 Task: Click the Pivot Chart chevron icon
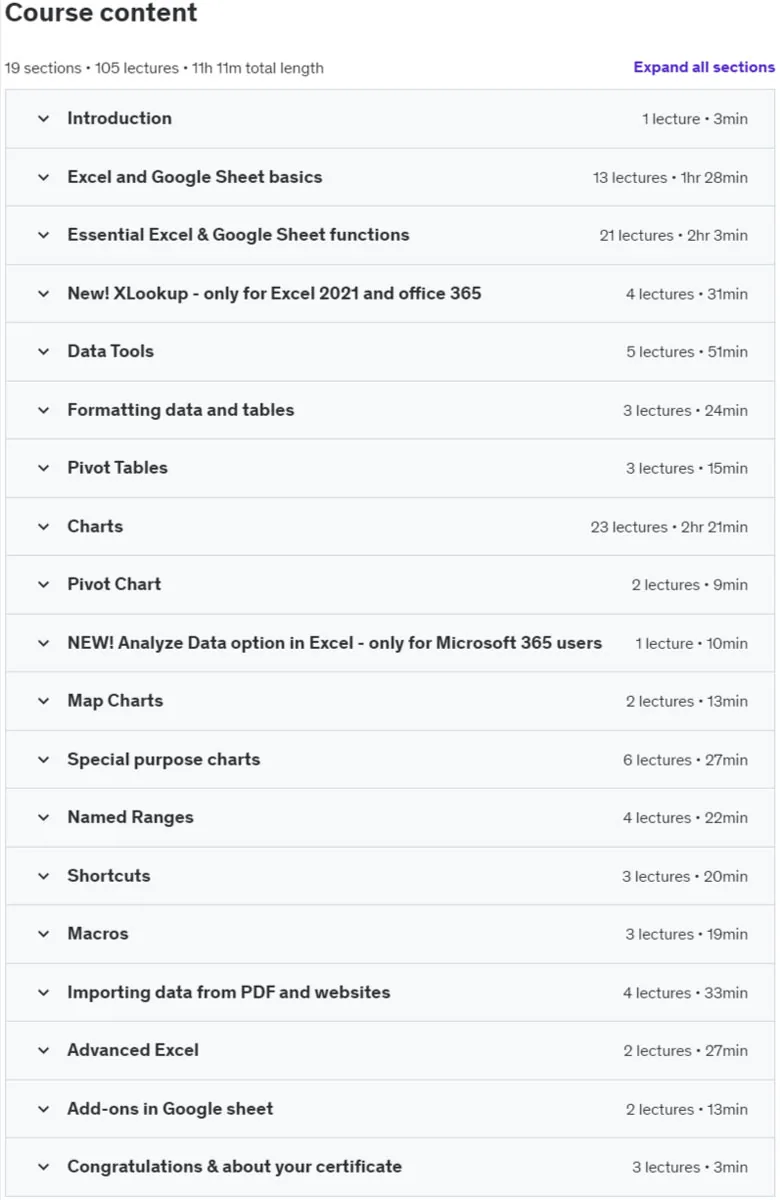coord(43,584)
